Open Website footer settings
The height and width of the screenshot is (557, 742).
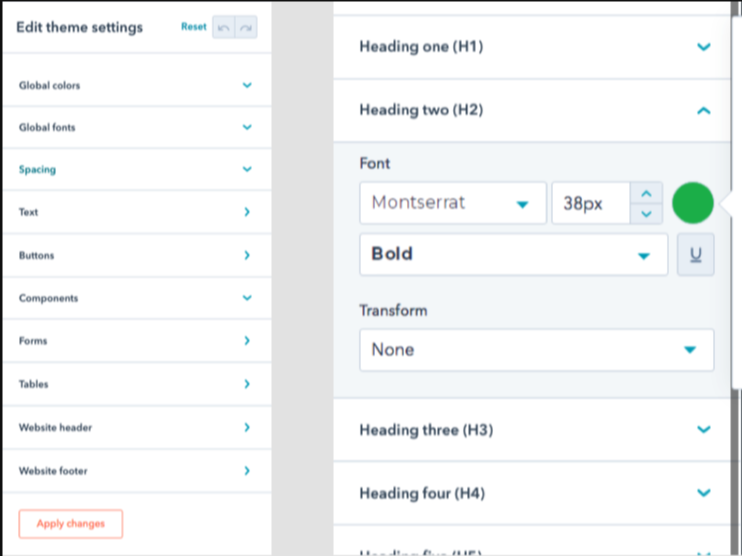[137, 471]
